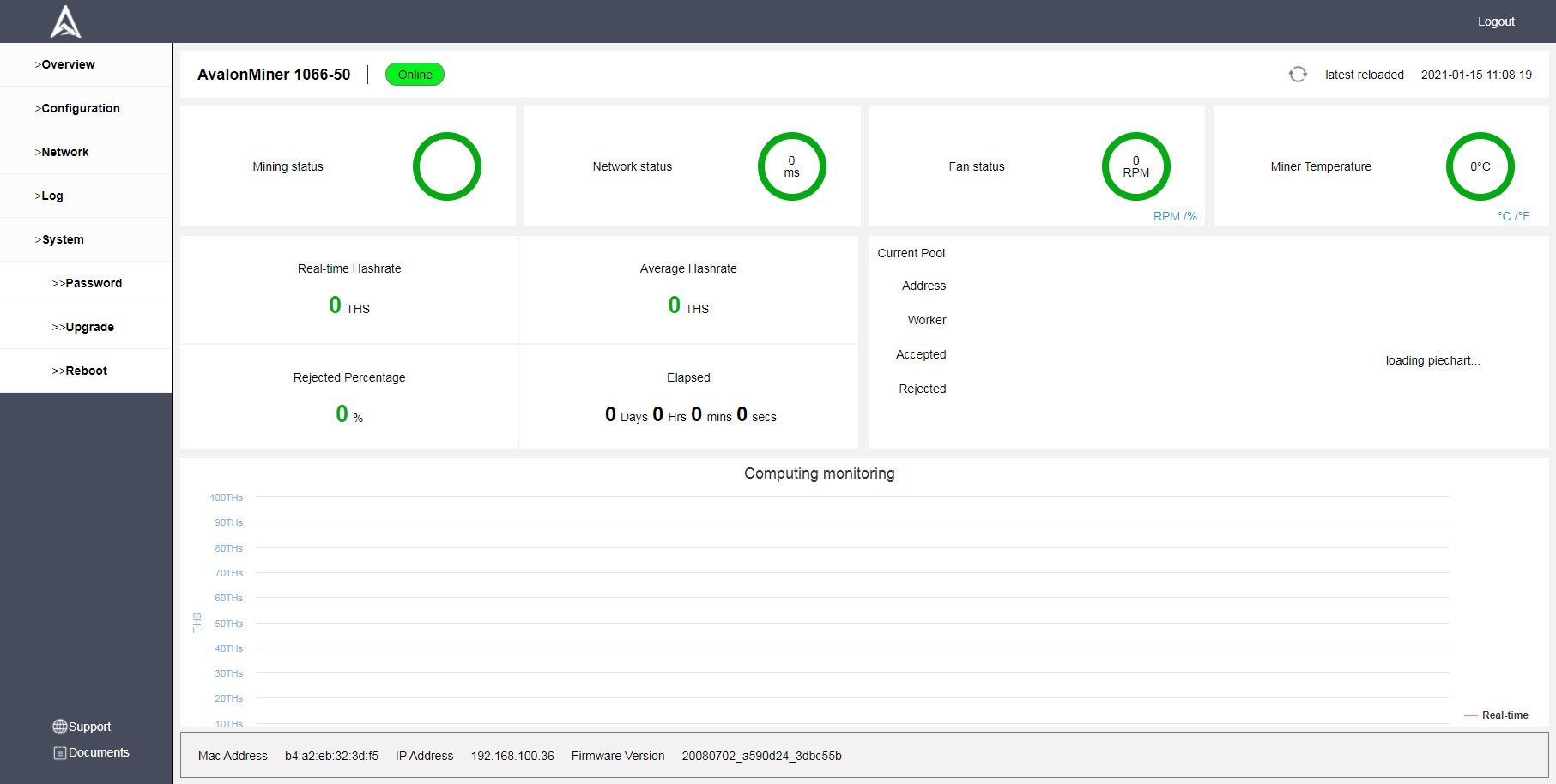1556x784 pixels.
Task: Open the Password submenu item
Action: tap(87, 283)
